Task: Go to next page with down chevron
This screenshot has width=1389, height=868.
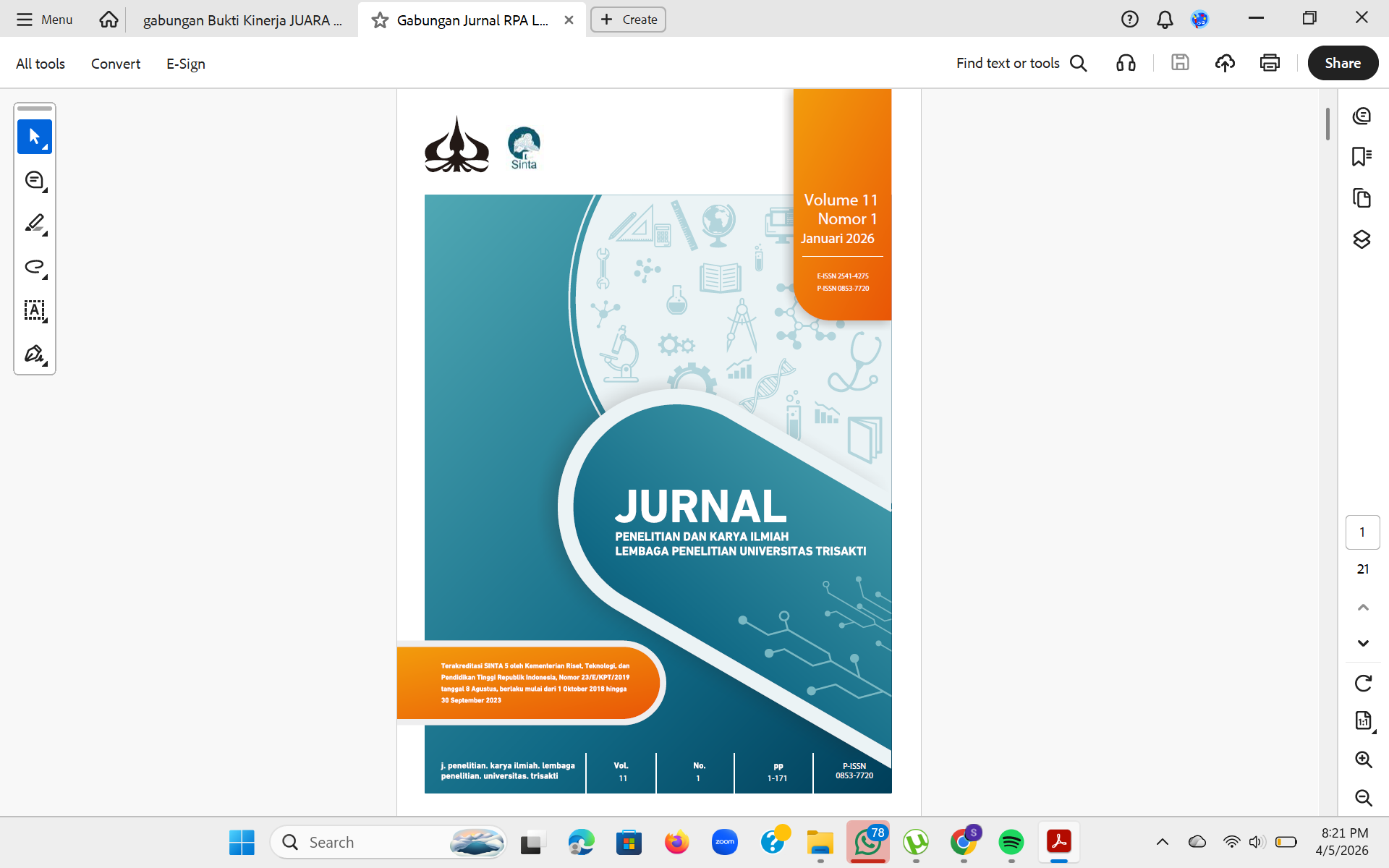Action: pyautogui.click(x=1363, y=643)
